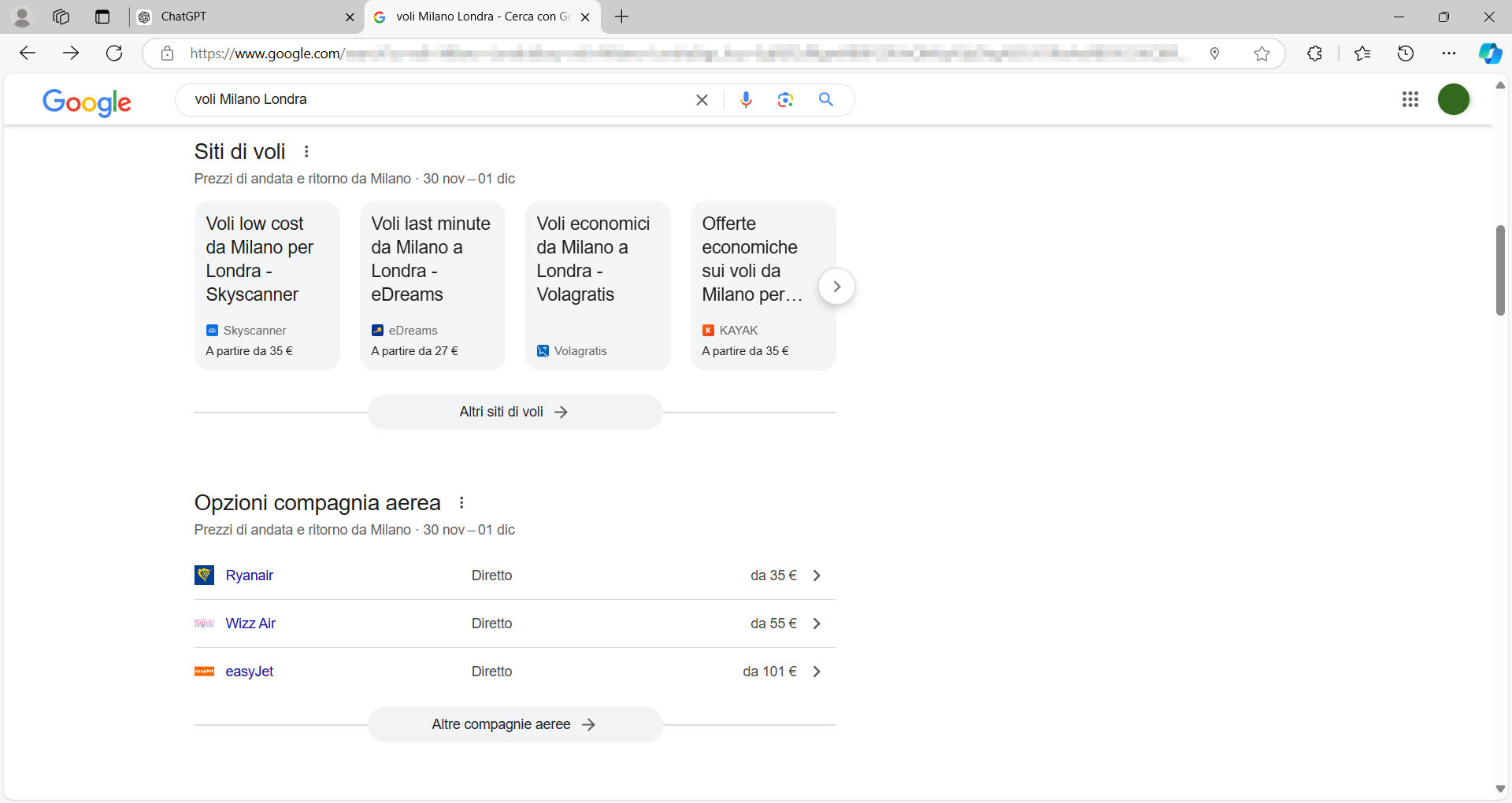Open location permission icon in address bar
The height and width of the screenshot is (803, 1512).
tap(1214, 53)
